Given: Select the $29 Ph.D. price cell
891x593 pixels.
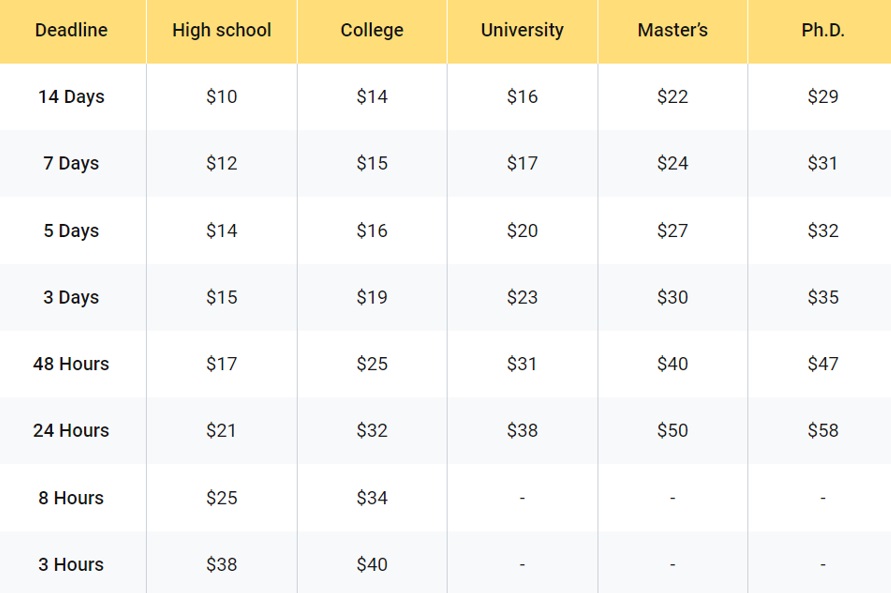Looking at the screenshot, I should [x=822, y=97].
